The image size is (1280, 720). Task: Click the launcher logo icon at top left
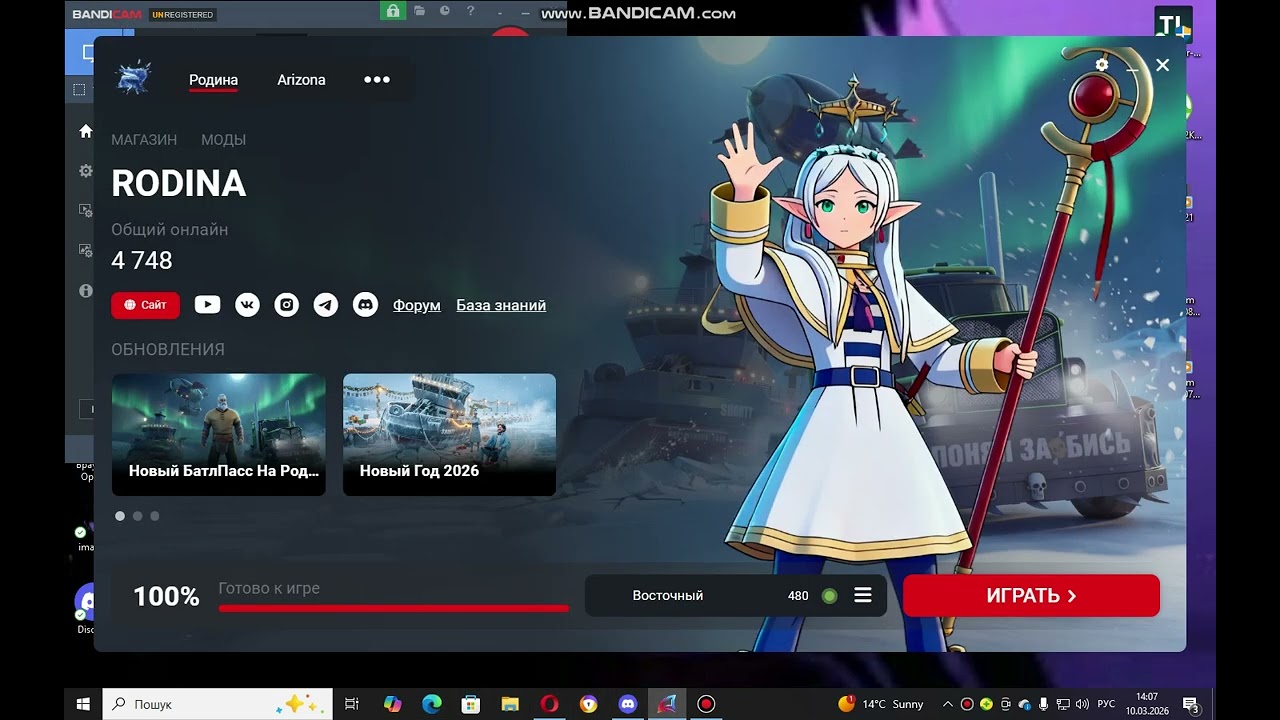tap(133, 79)
